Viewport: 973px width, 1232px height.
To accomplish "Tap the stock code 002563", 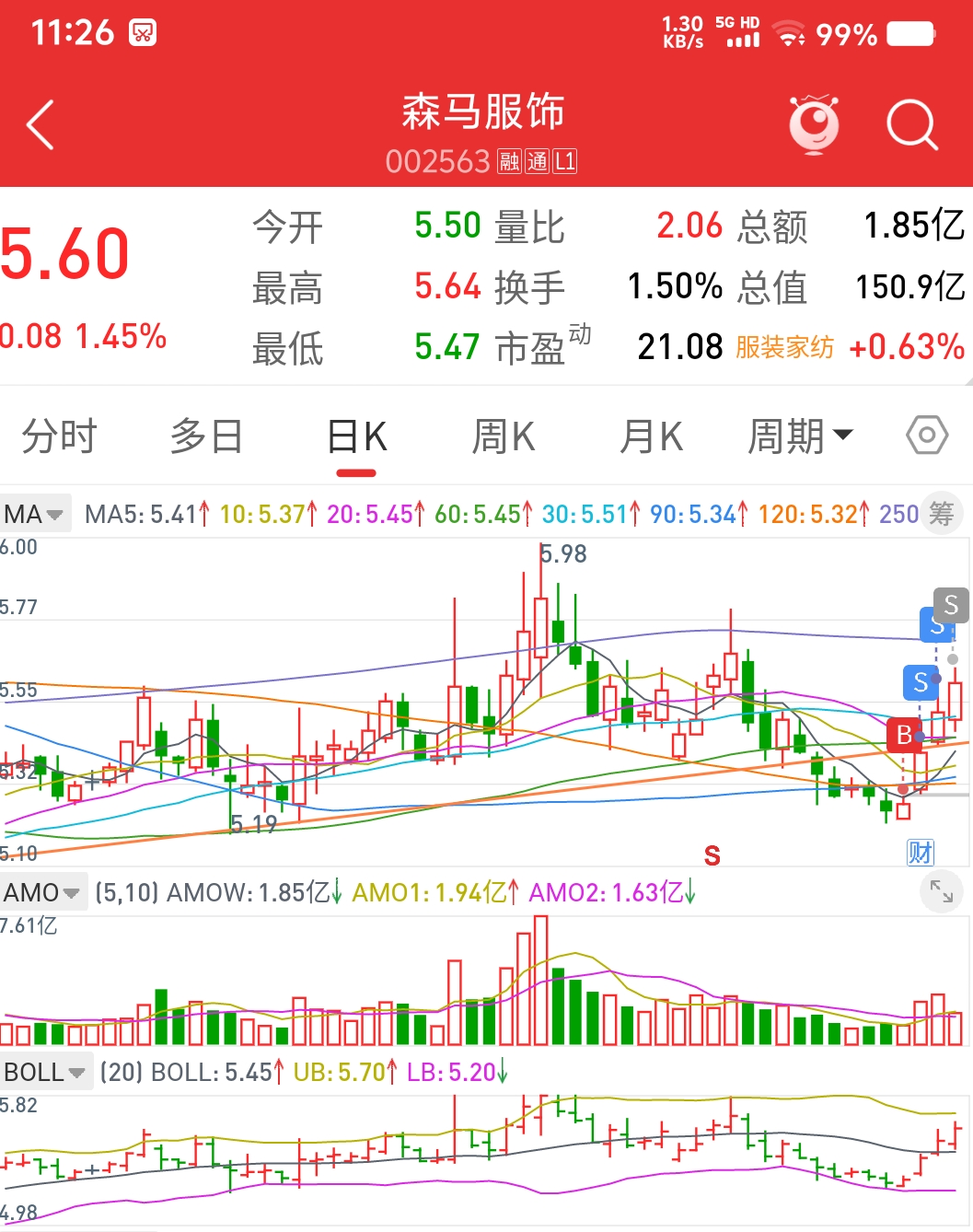I will [438, 162].
